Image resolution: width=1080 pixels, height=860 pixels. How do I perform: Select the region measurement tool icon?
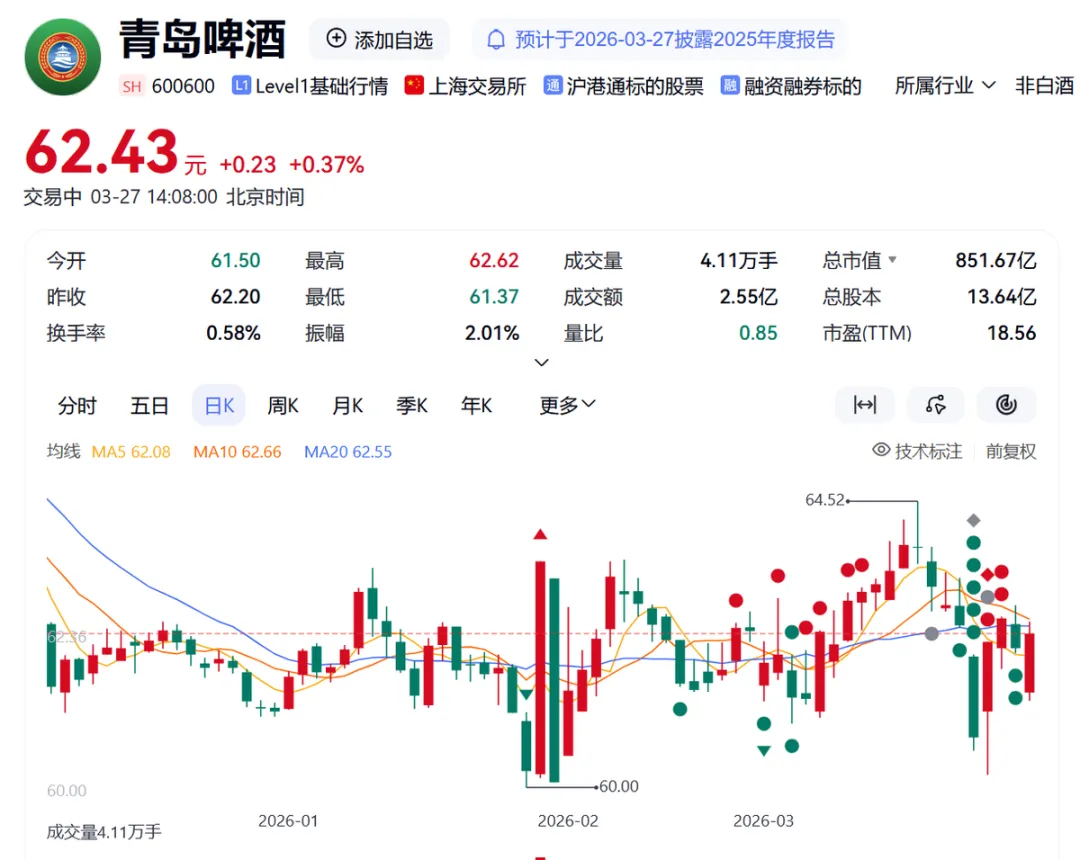[x=864, y=405]
